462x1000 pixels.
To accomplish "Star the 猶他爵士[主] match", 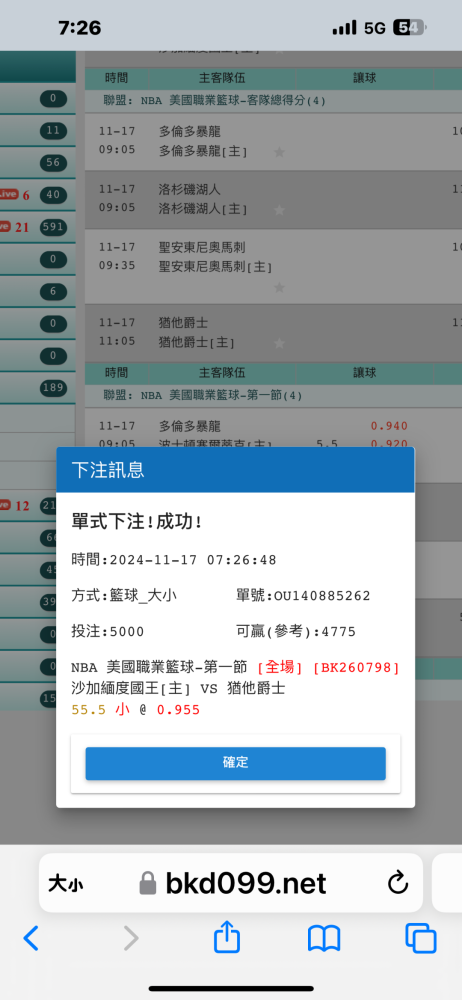I will [x=279, y=343].
